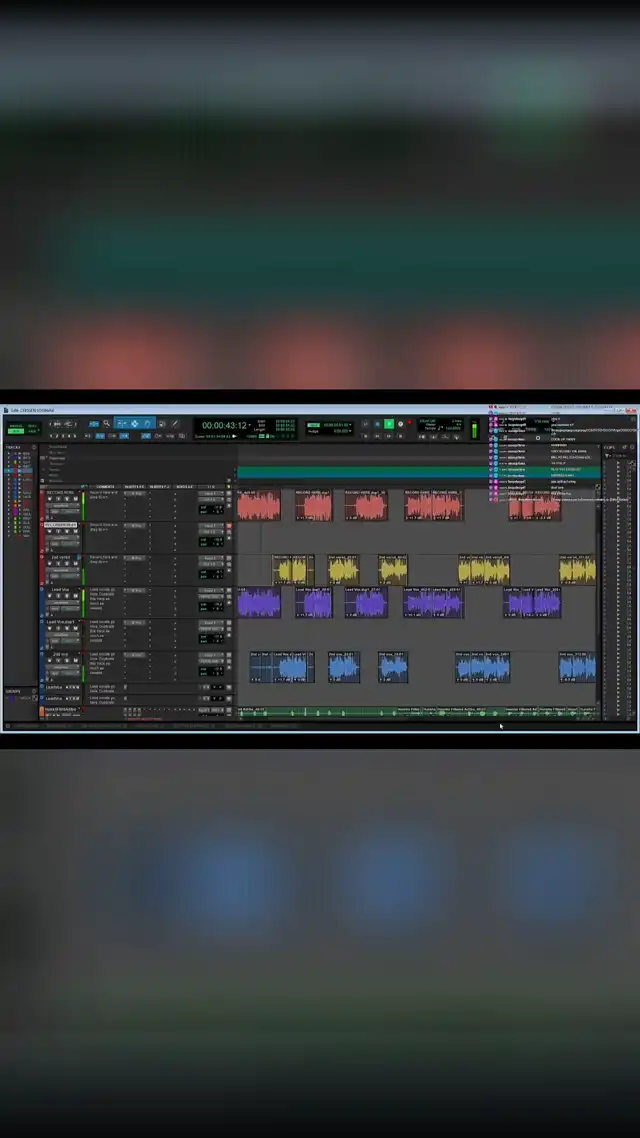Image resolution: width=640 pixels, height=1138 pixels.
Task: Select the RECORD HERE track name
Action: point(61,493)
